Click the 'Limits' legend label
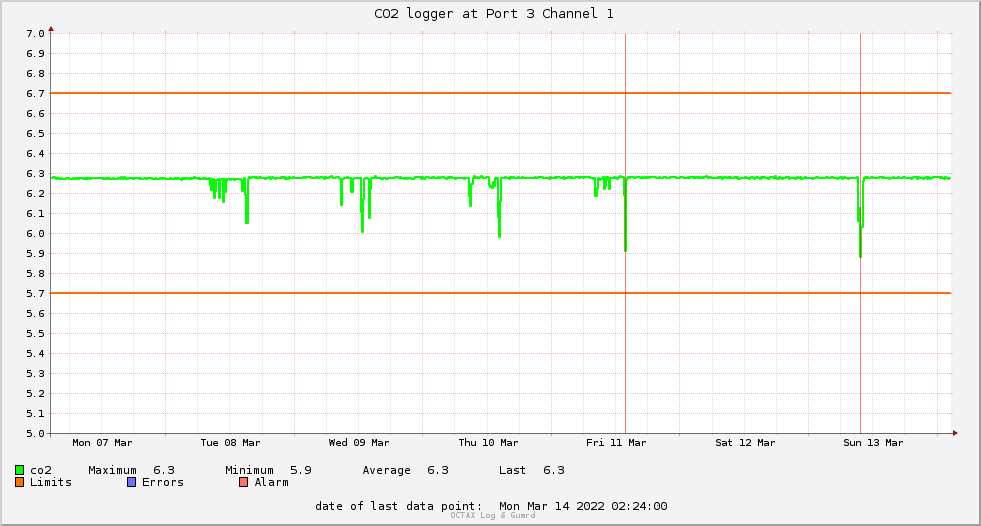 coord(51,482)
